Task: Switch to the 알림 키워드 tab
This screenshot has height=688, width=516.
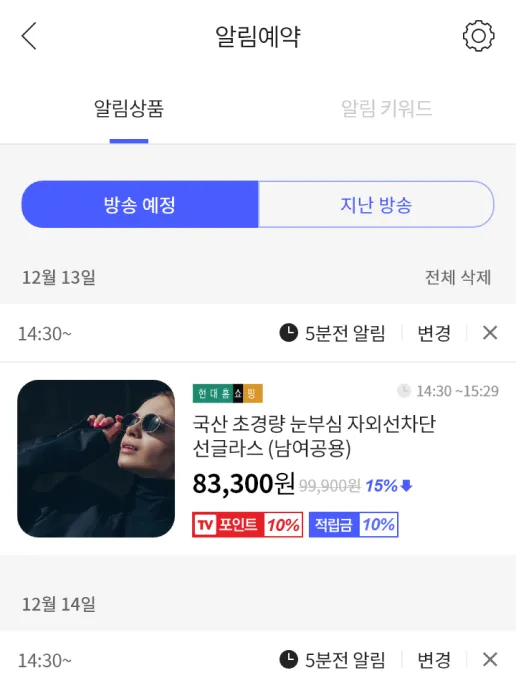Action: (387, 108)
